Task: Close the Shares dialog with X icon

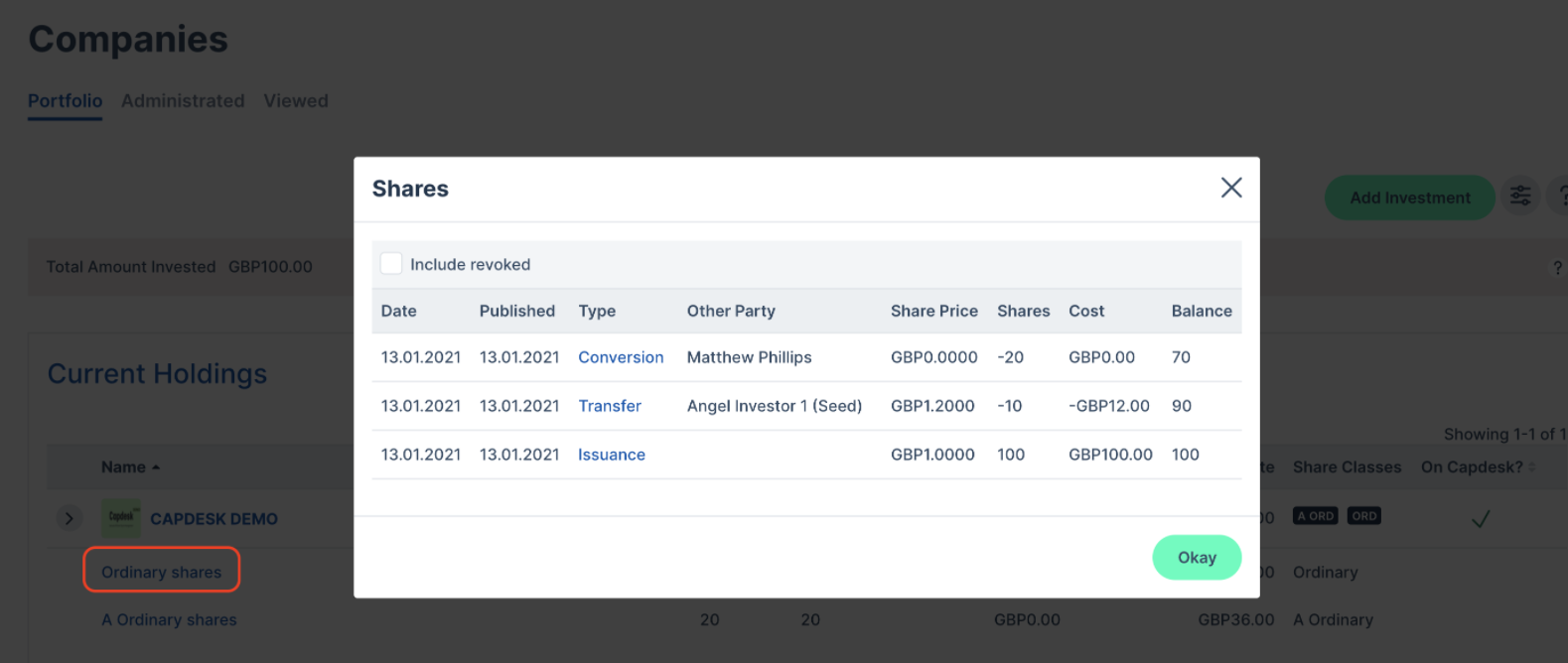Action: tap(1231, 188)
